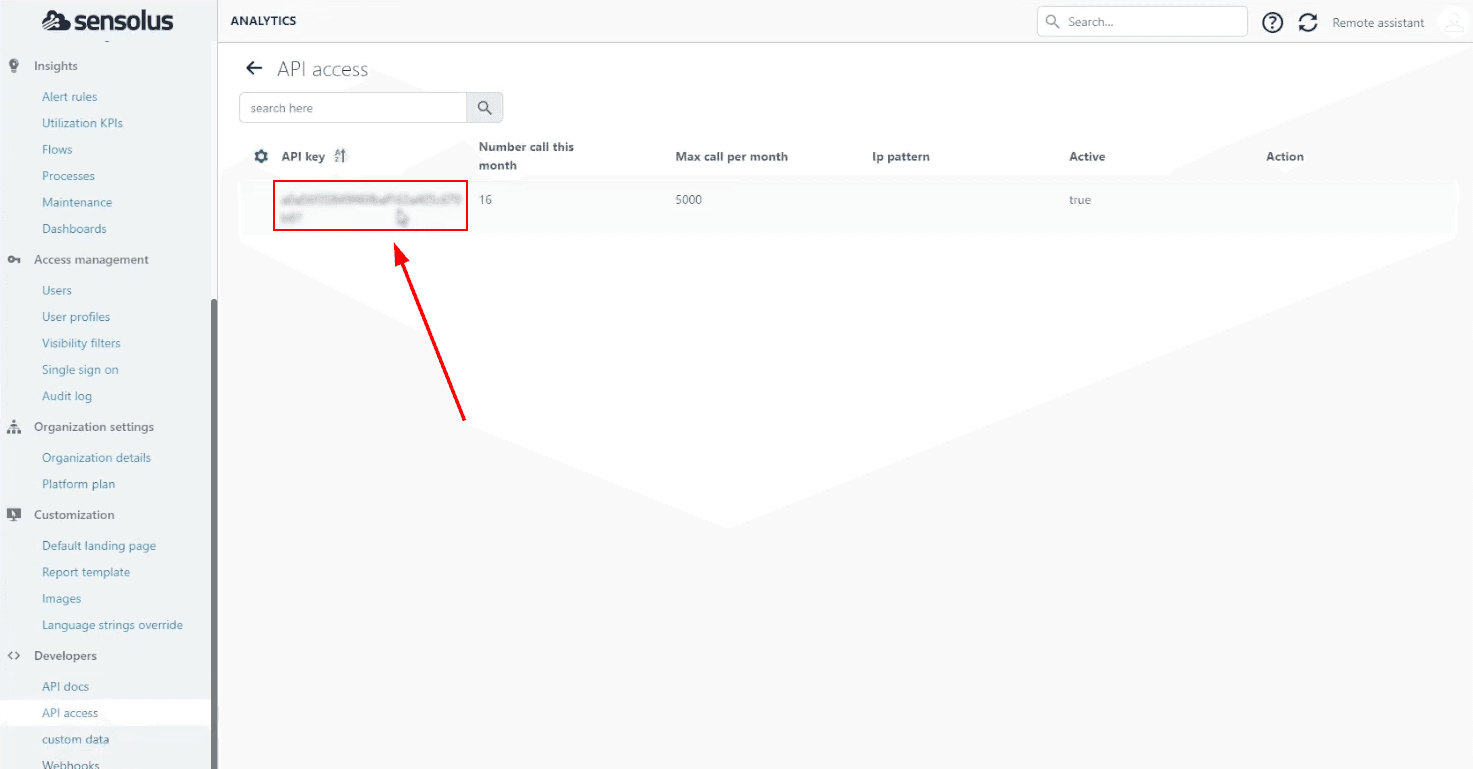Image resolution: width=1473 pixels, height=769 pixels.
Task: Open User profiles
Action: [x=76, y=317]
